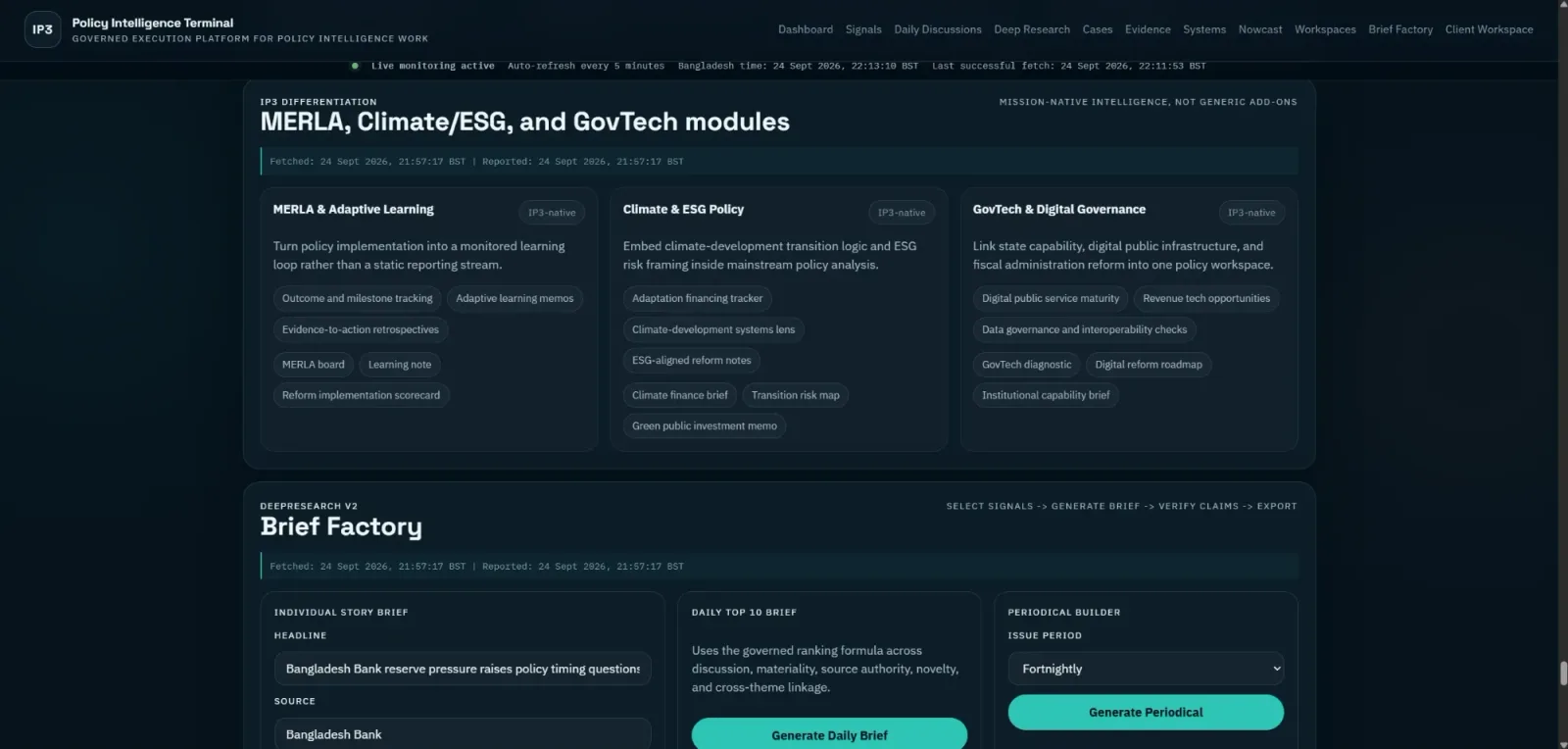Focus the Source field containing Bangladesh Bank
The height and width of the screenshot is (749, 1568).
(463, 734)
